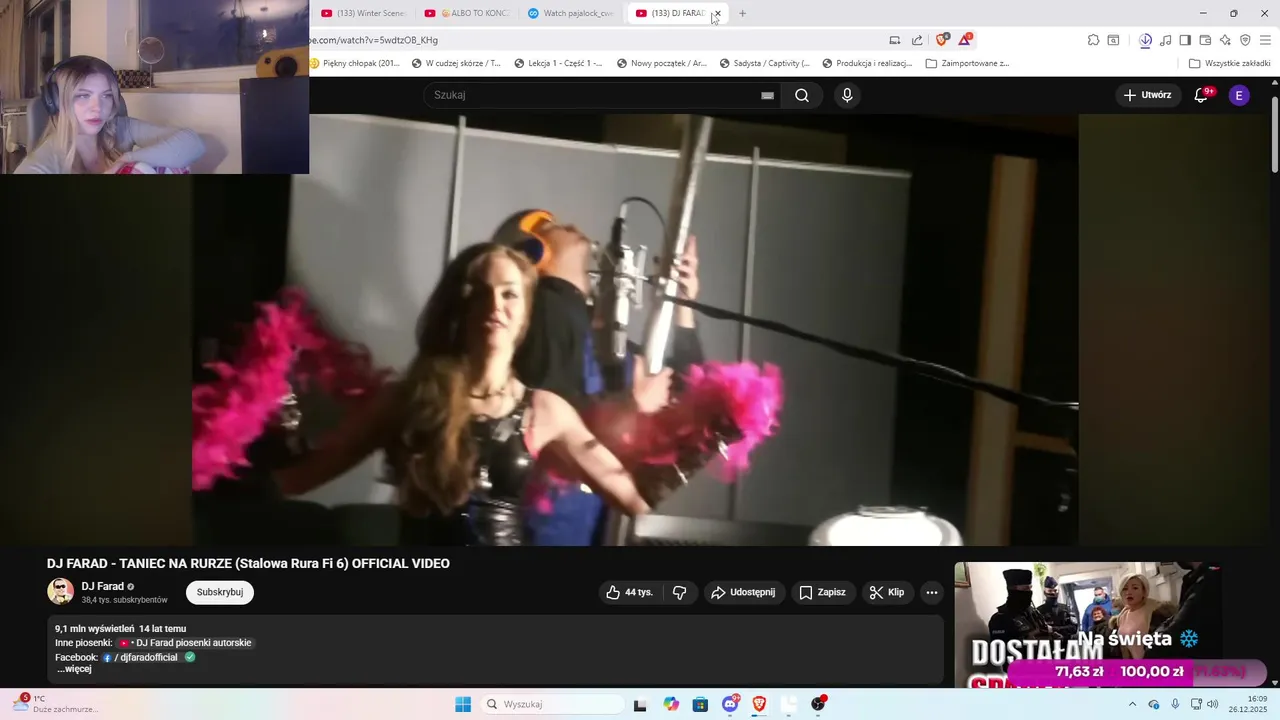Show hidden system tray icons
This screenshot has width=1280, height=720.
[1132, 704]
